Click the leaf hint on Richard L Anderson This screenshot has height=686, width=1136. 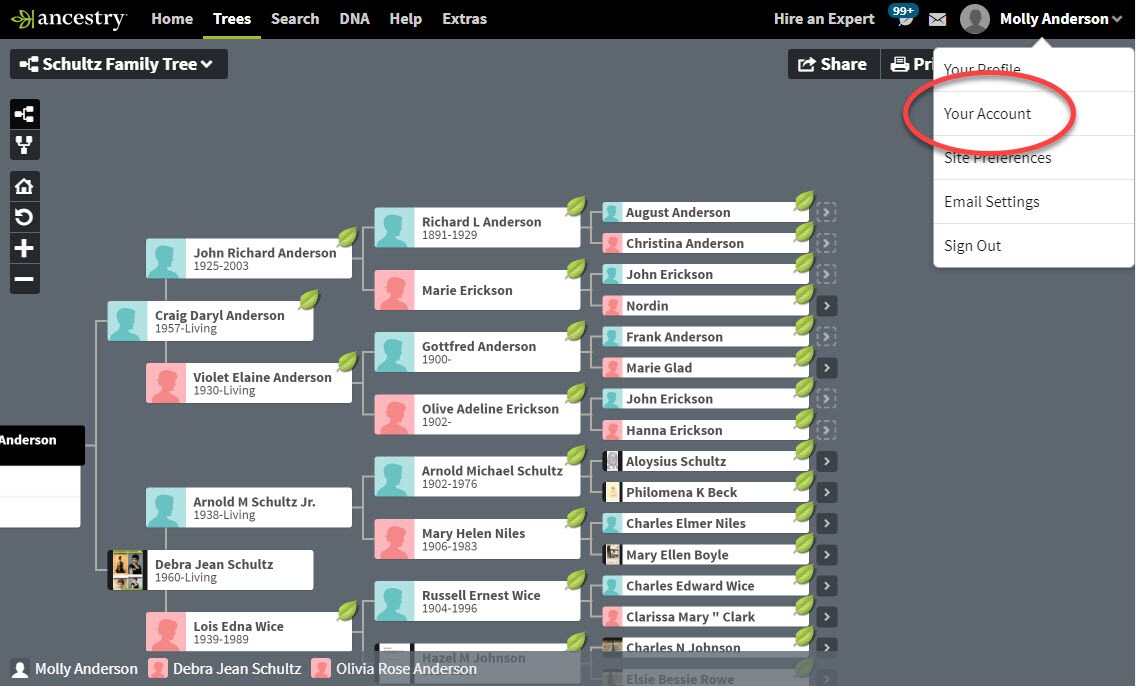pos(576,206)
